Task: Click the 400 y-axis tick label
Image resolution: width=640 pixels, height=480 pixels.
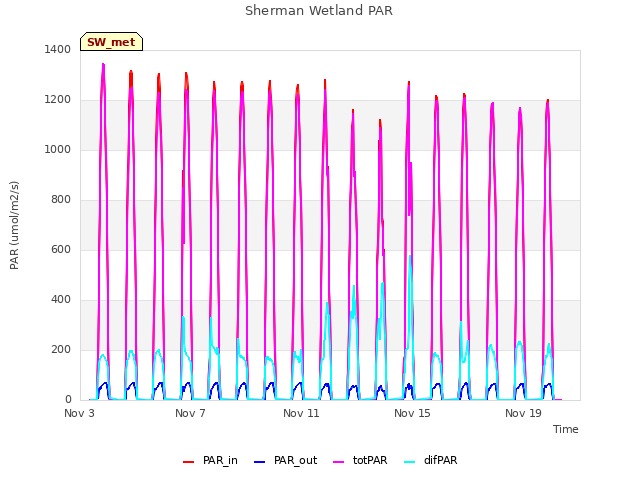Action: coord(61,300)
